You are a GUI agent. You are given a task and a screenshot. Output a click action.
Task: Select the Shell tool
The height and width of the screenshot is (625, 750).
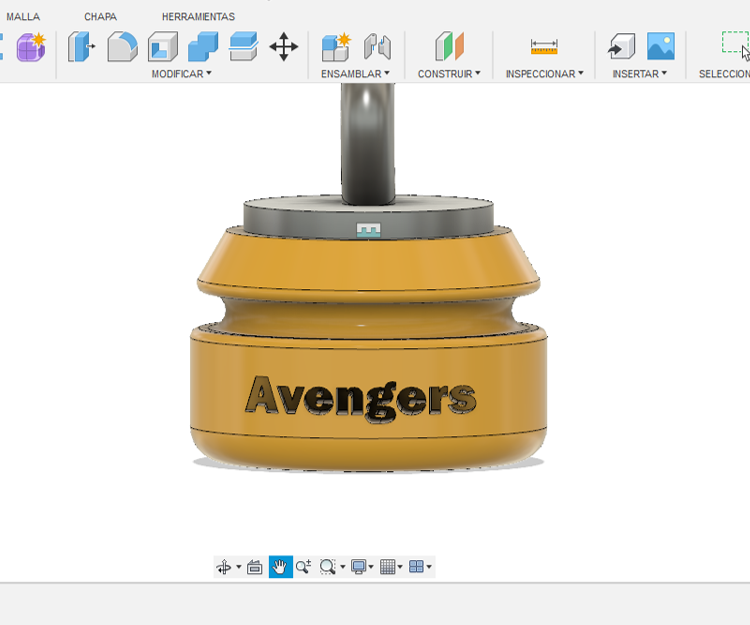click(x=163, y=46)
